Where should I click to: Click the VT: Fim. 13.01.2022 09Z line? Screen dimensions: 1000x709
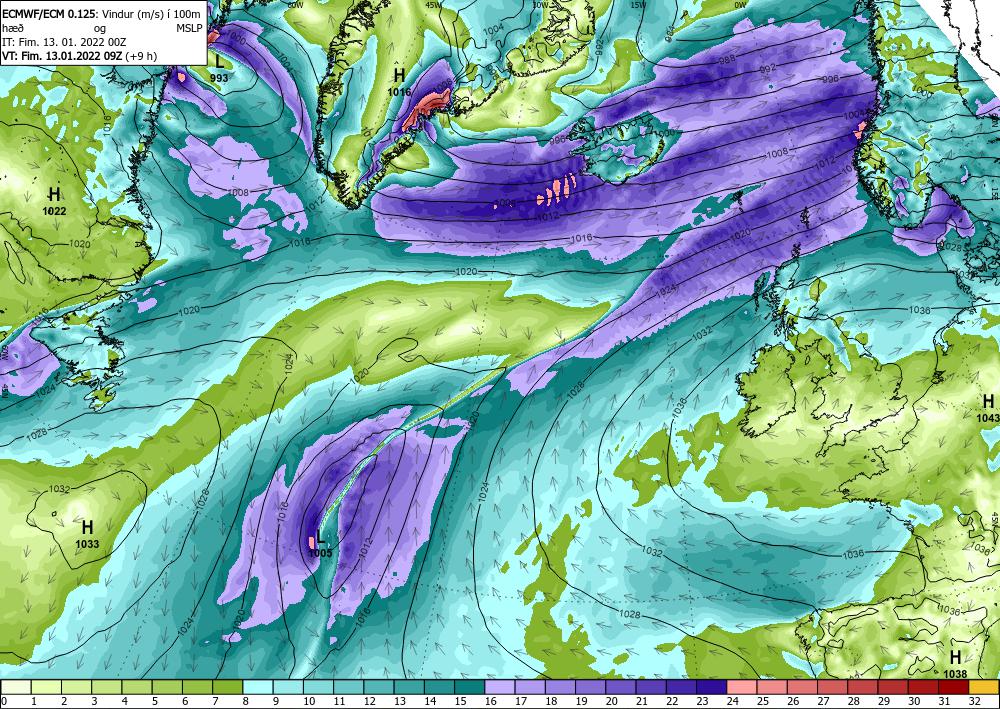[80, 56]
